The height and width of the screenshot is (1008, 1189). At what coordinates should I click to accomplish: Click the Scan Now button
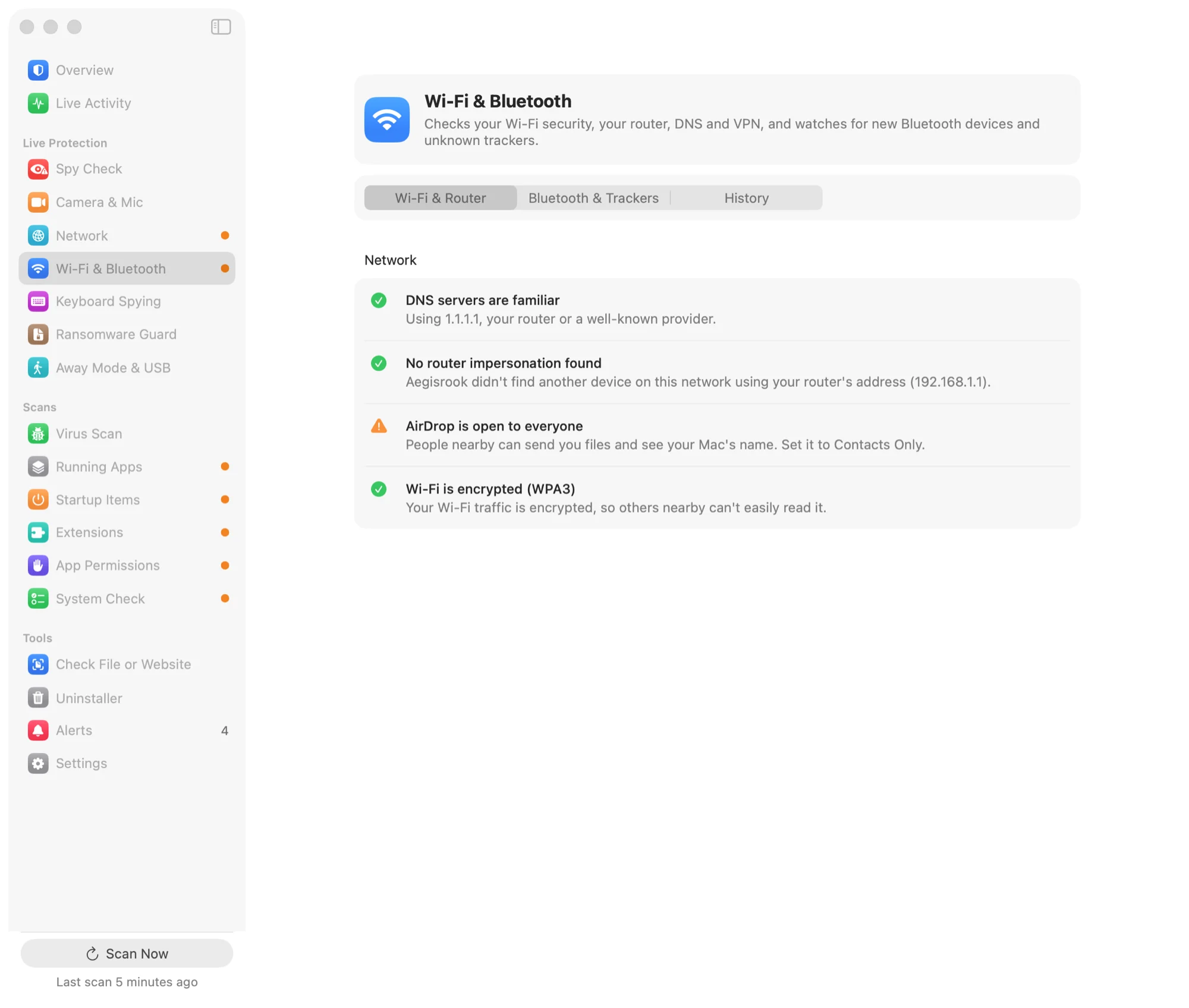pos(127,954)
